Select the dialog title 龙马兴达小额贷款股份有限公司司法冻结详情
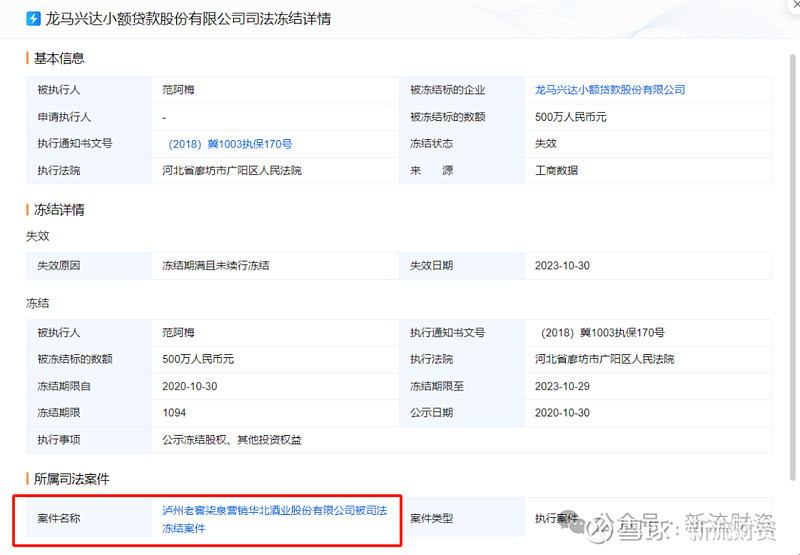This screenshot has width=800, height=555. coord(188,19)
